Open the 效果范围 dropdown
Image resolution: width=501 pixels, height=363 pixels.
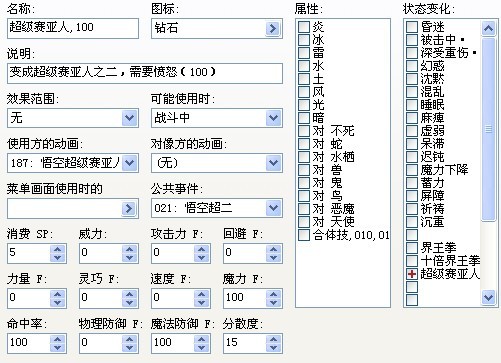point(129,118)
